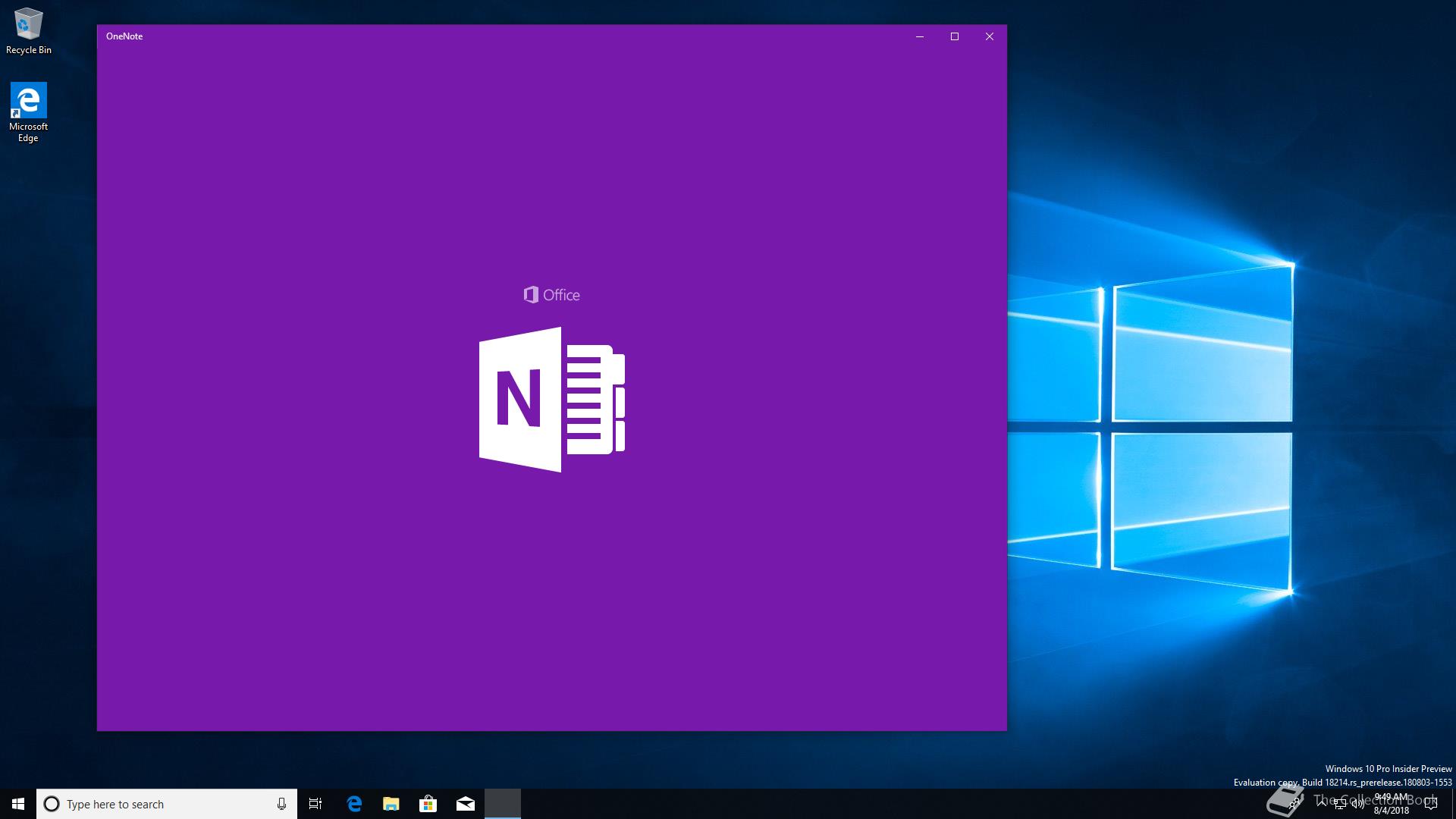Minimize the OneNote window
Image resolution: width=1456 pixels, height=819 pixels.
tap(920, 36)
